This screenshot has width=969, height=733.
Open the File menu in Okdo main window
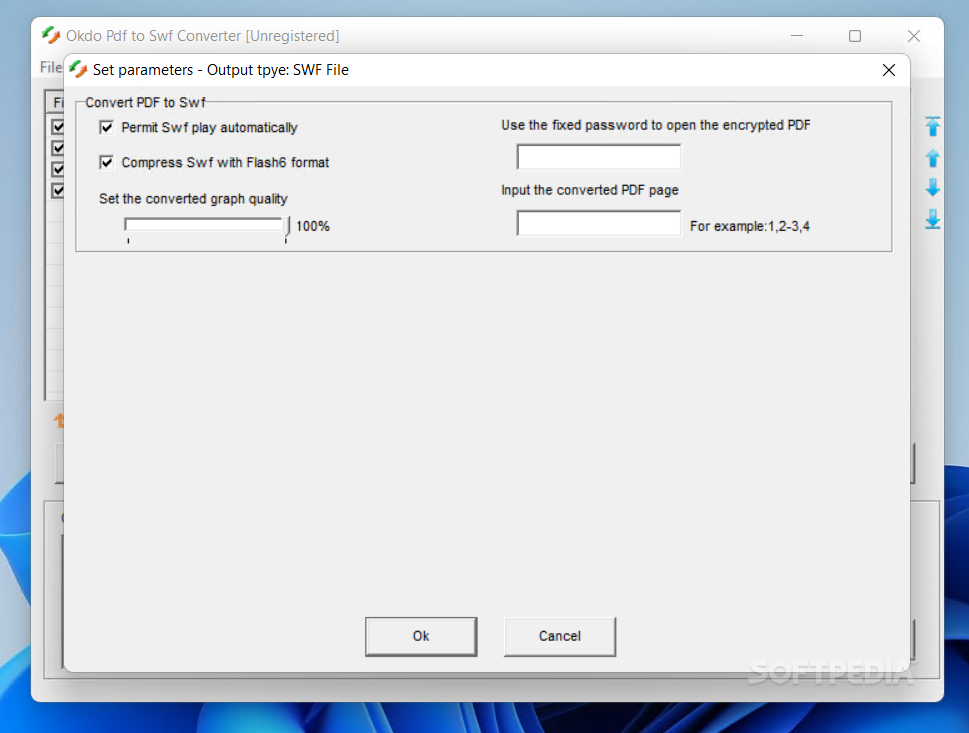pos(51,67)
